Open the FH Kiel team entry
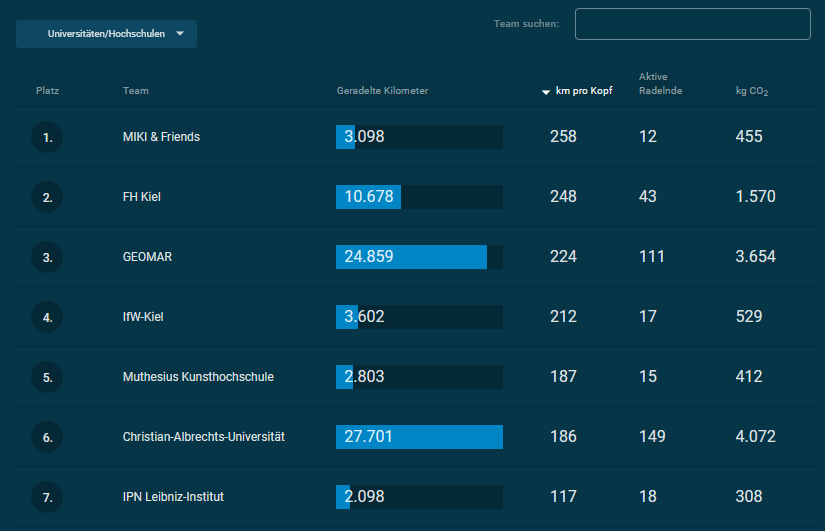This screenshot has width=825, height=531. [x=142, y=197]
